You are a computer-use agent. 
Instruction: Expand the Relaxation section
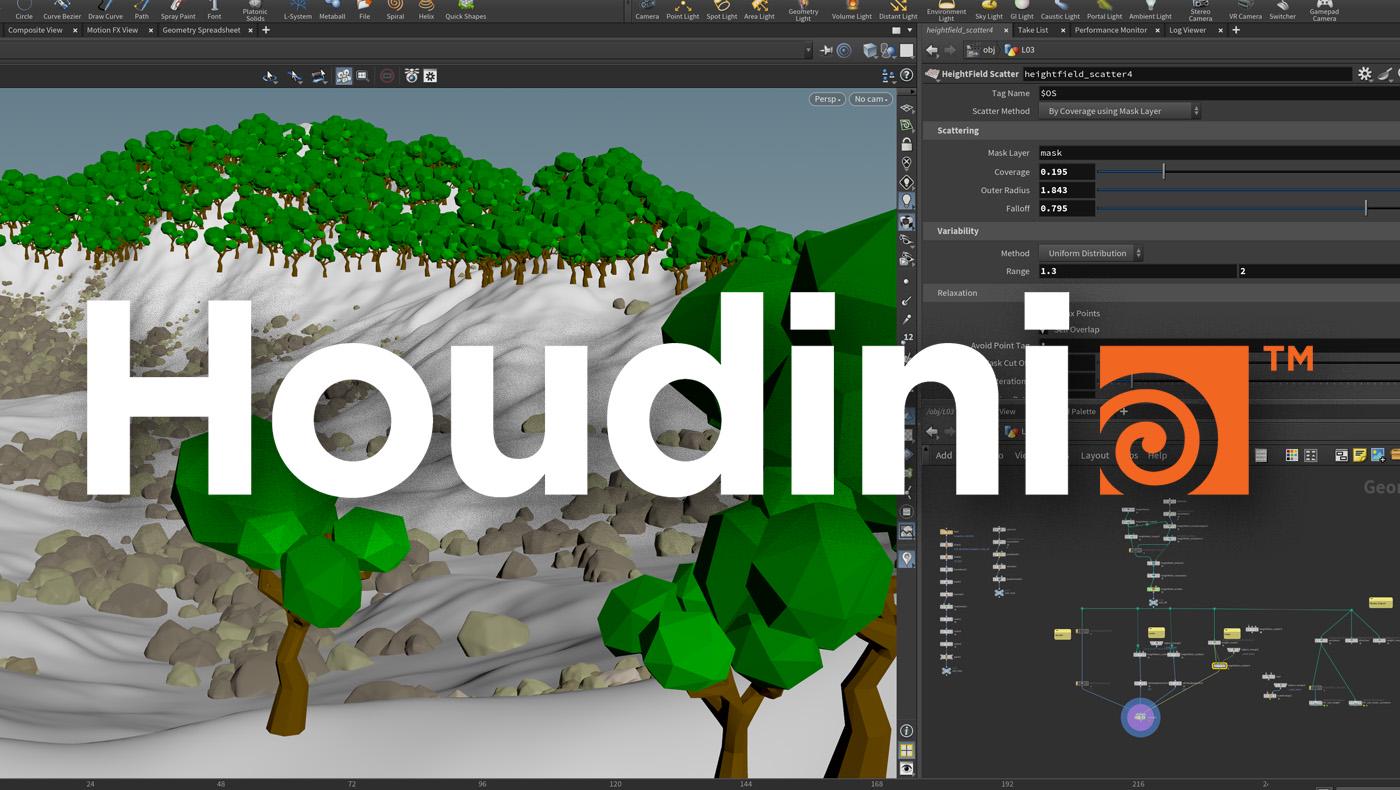957,293
